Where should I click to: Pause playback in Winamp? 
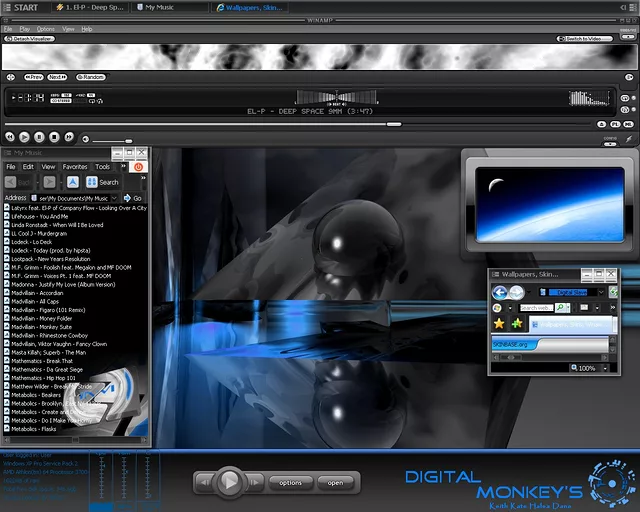pos(40,136)
